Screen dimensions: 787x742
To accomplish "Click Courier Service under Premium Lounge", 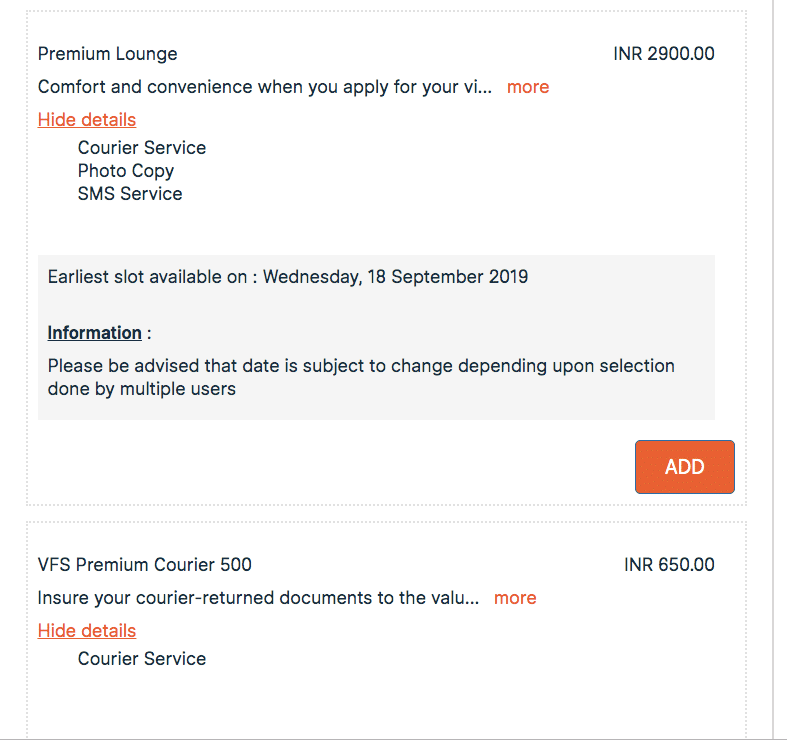I will tap(142, 148).
